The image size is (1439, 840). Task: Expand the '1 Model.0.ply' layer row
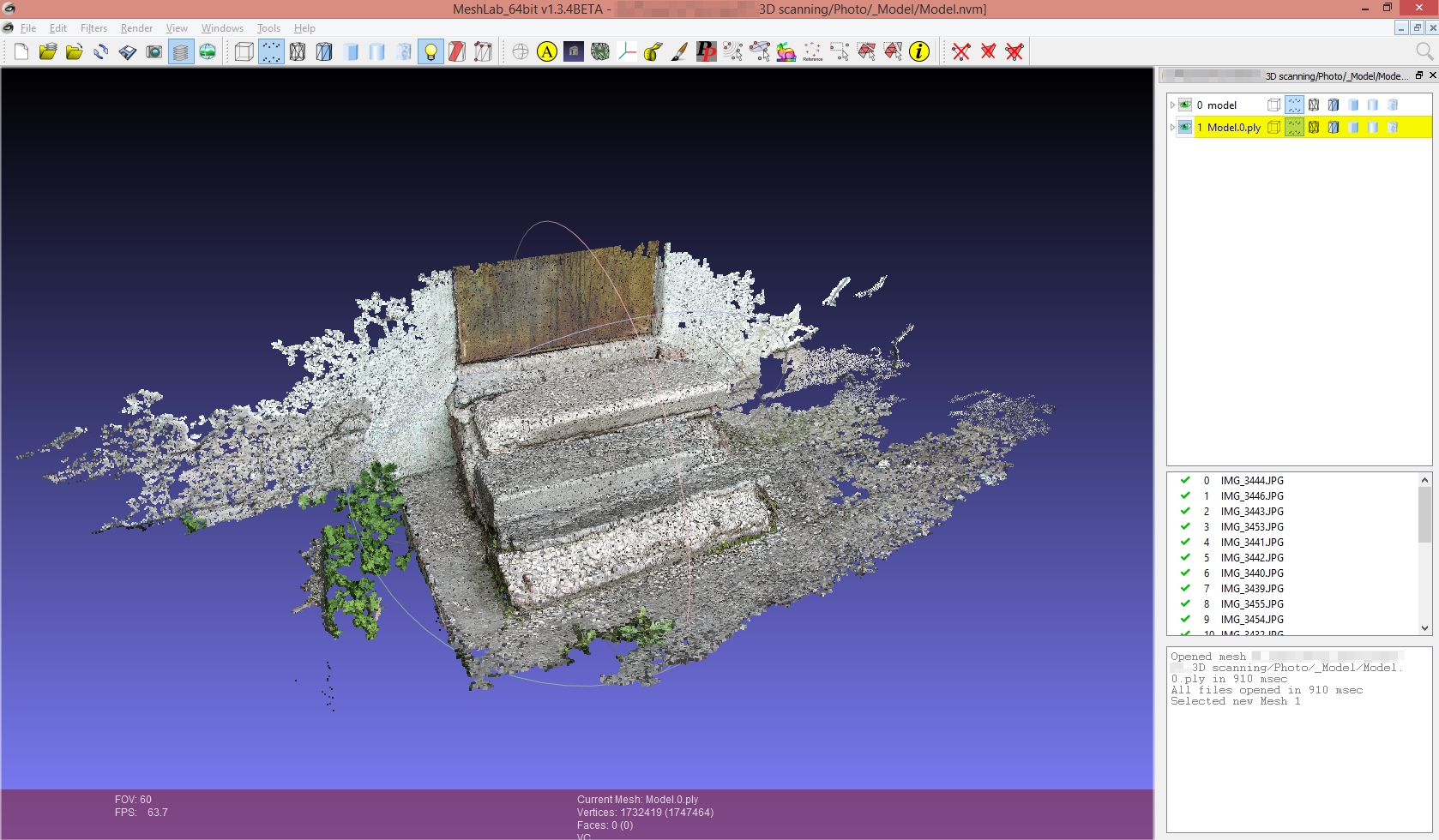(1172, 128)
